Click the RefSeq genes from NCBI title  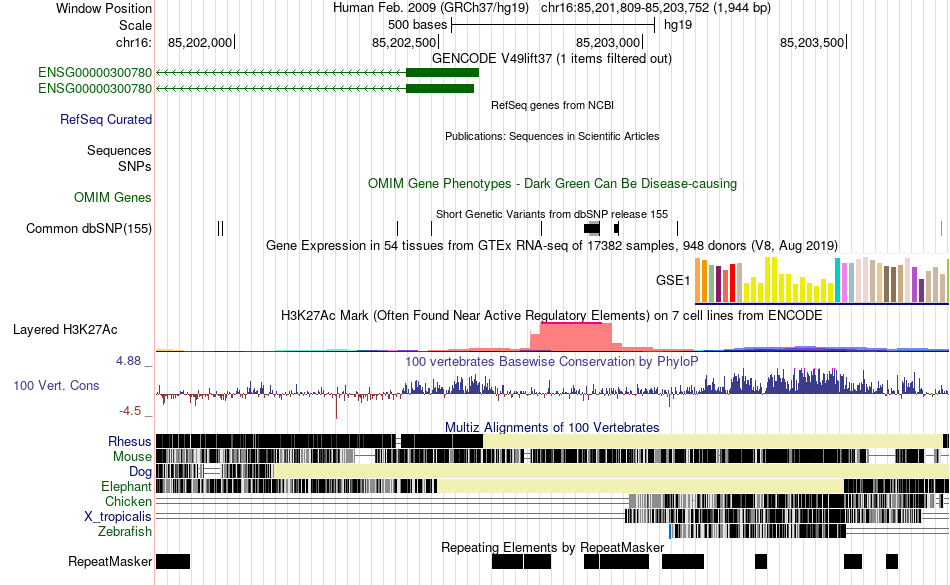click(553, 105)
